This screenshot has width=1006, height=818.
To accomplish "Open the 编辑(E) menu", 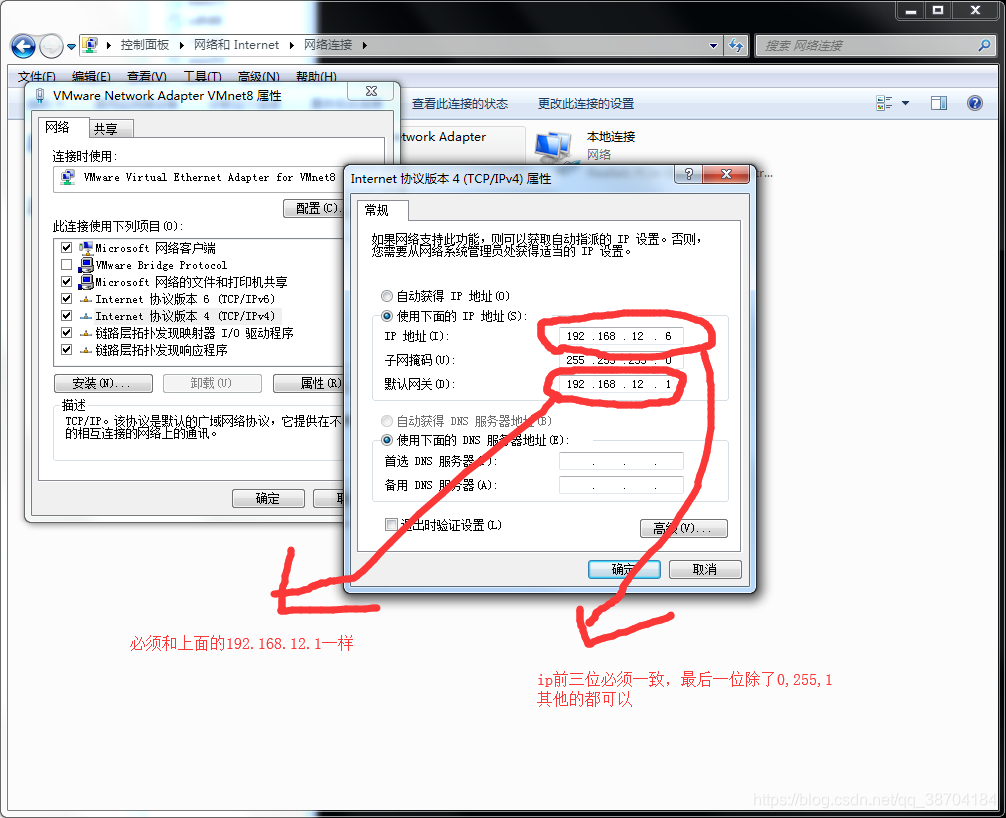I will pyautogui.click(x=91, y=76).
